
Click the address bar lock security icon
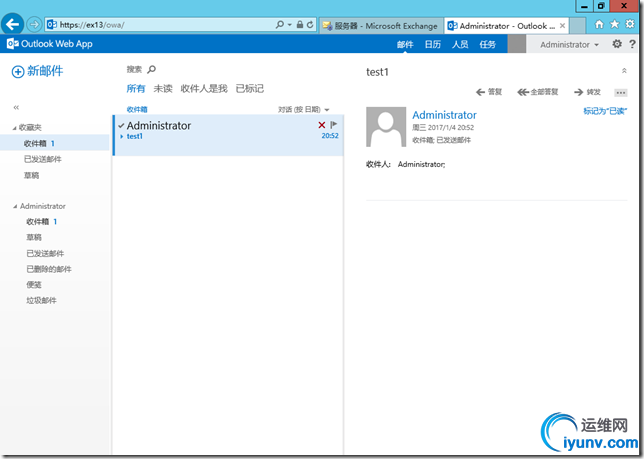[300, 25]
